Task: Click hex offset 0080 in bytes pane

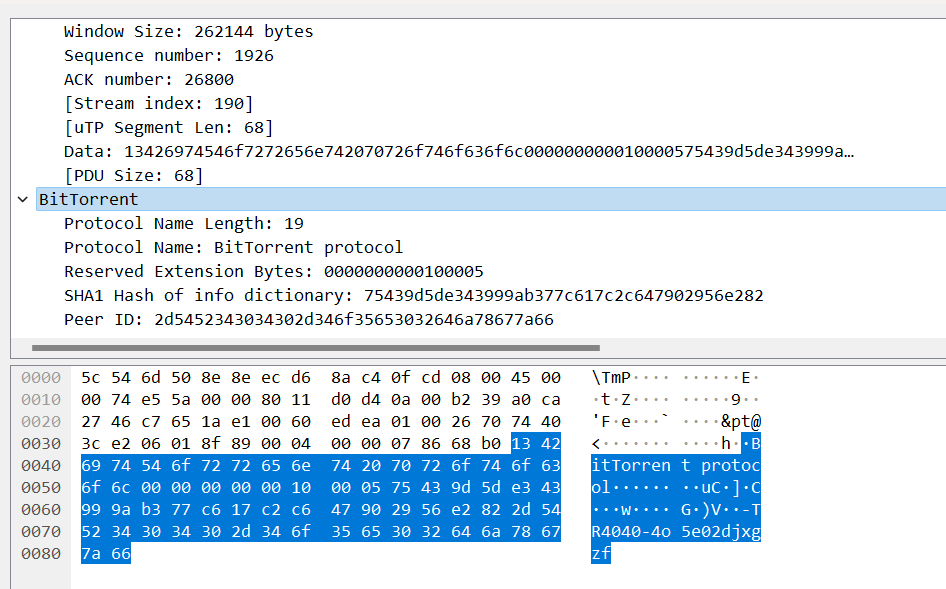Action: point(41,554)
